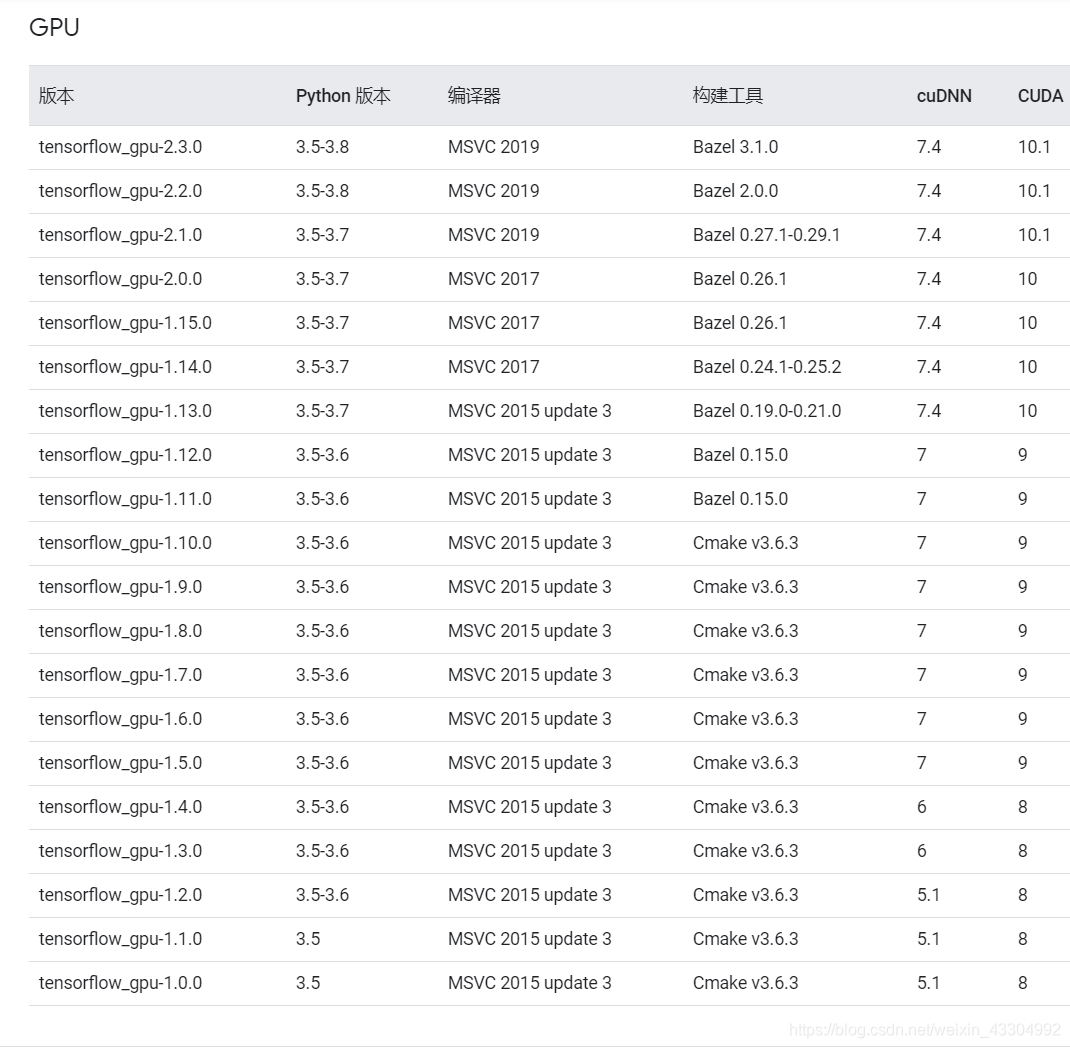Image resolution: width=1070 pixels, height=1048 pixels.
Task: Click the tensorflow_gpu-1.13.0 row label
Action: pos(125,411)
